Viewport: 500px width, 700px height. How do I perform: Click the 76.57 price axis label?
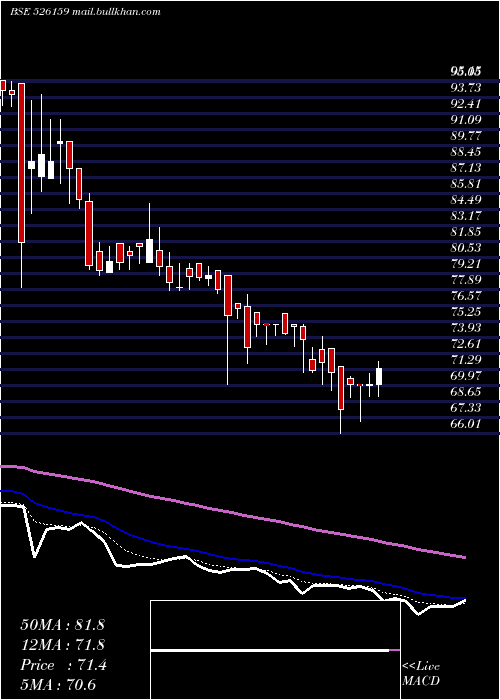click(465, 296)
